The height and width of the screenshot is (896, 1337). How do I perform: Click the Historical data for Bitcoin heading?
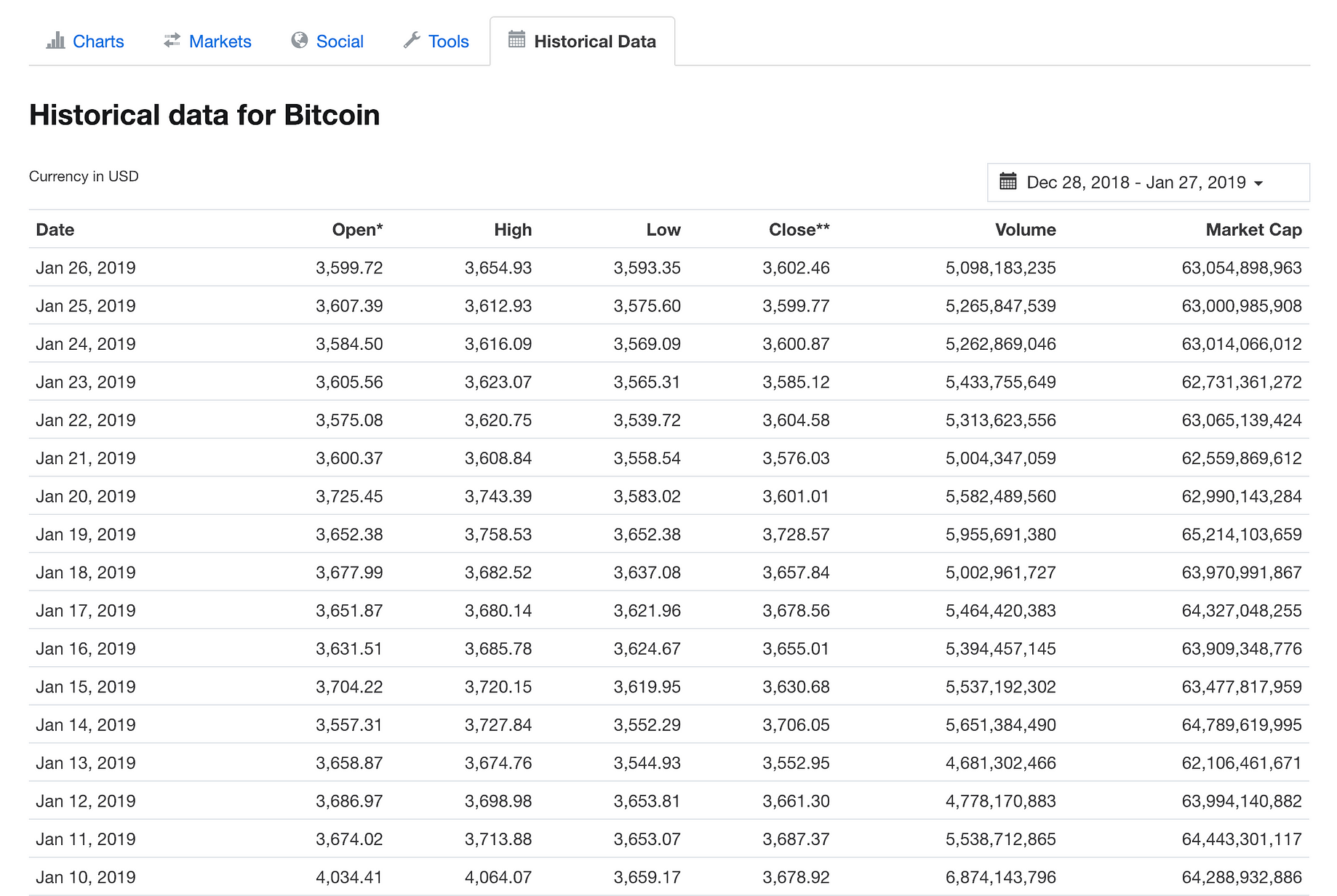(204, 115)
